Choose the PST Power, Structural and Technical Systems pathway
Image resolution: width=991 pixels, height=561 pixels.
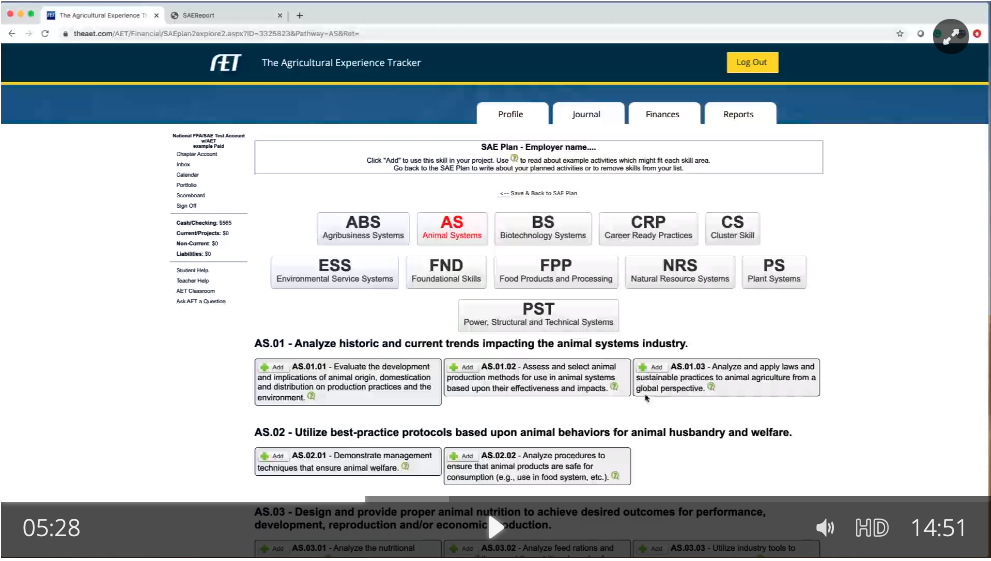click(x=538, y=314)
